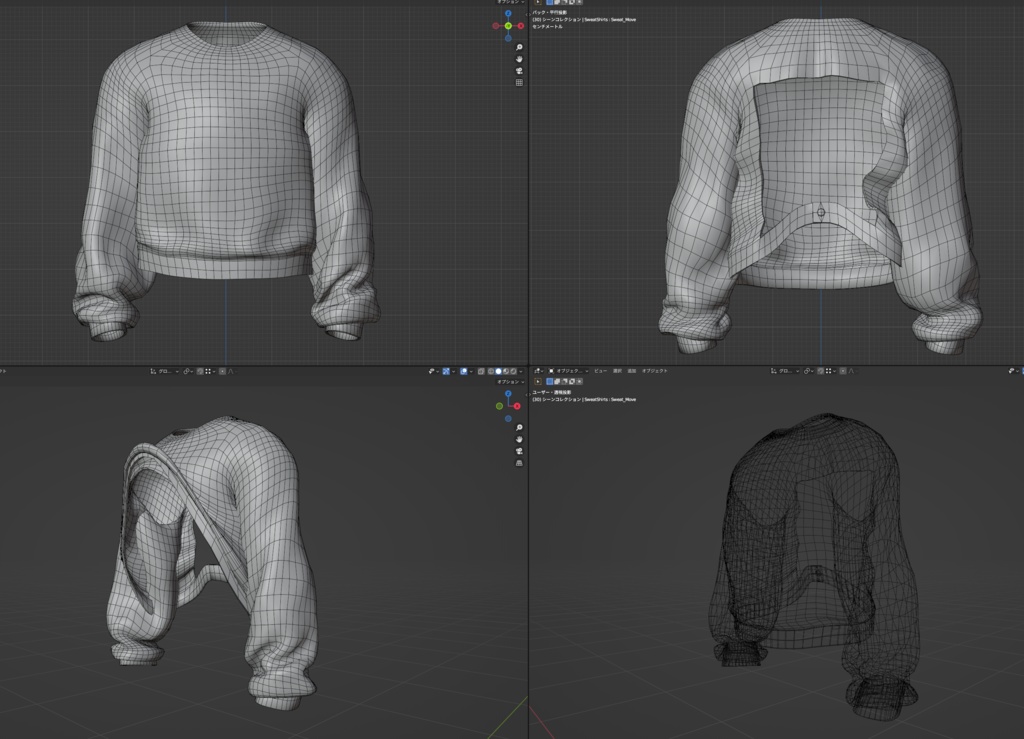Viewport: 1024px width, 739px height.
Task: Open shading options dropdown in bottom-left header
Action: point(520,371)
